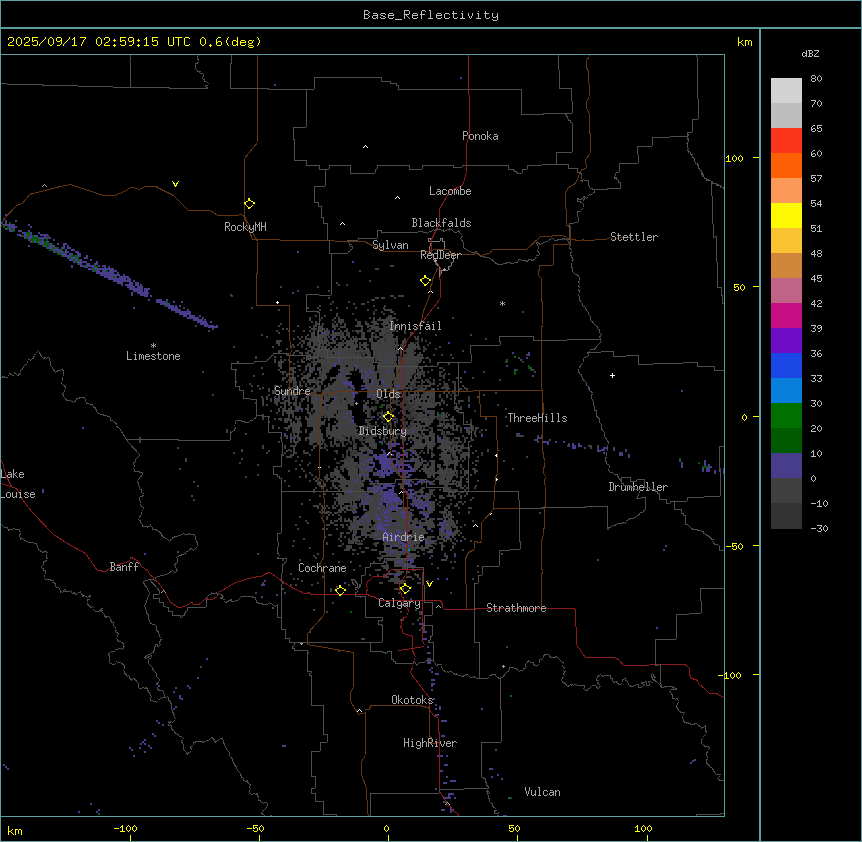Screen dimensions: 862x842
Task: Select the Banff label on the map
Action: tap(124, 567)
